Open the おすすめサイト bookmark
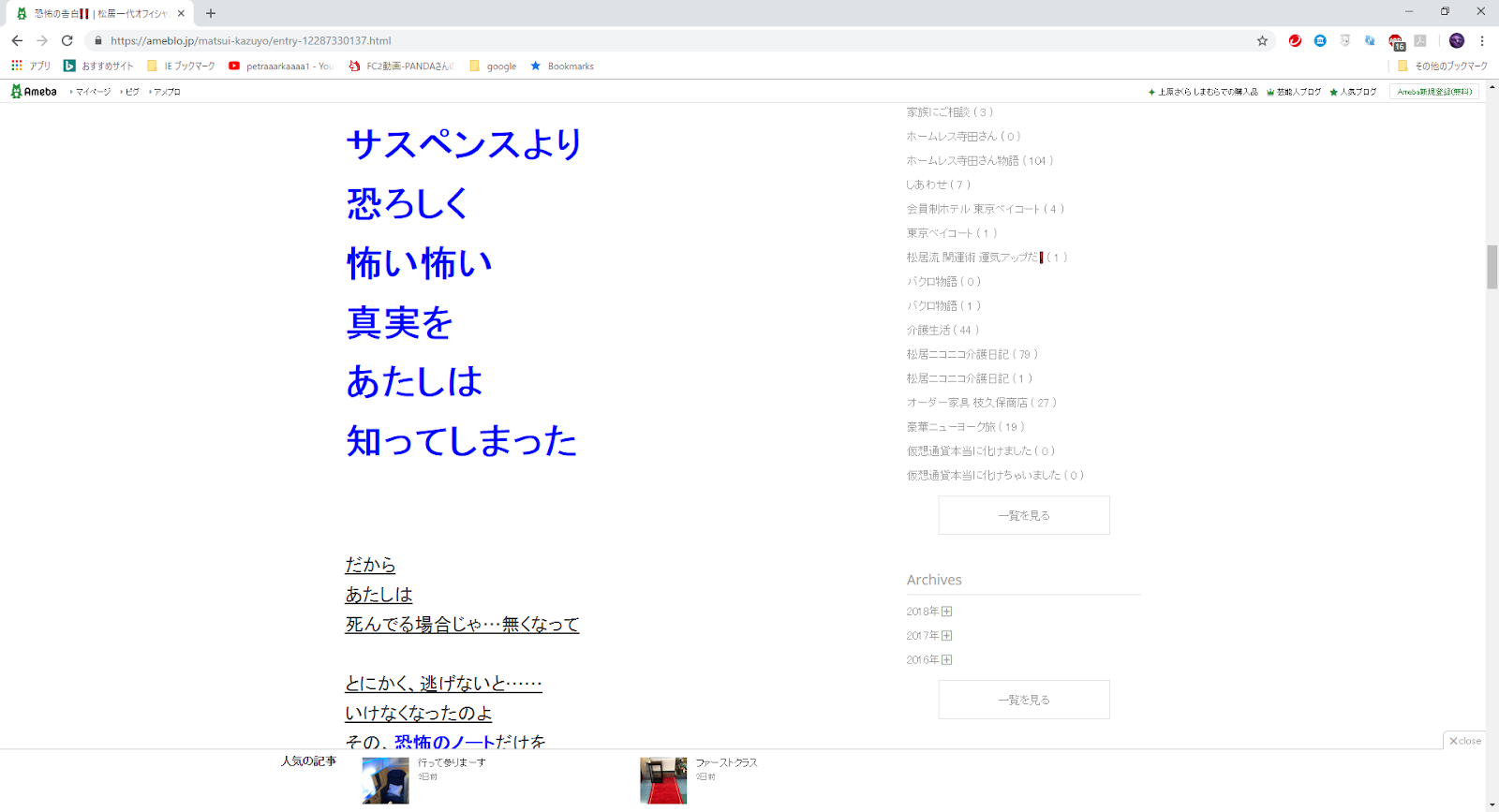The height and width of the screenshot is (812, 1499). [98, 66]
